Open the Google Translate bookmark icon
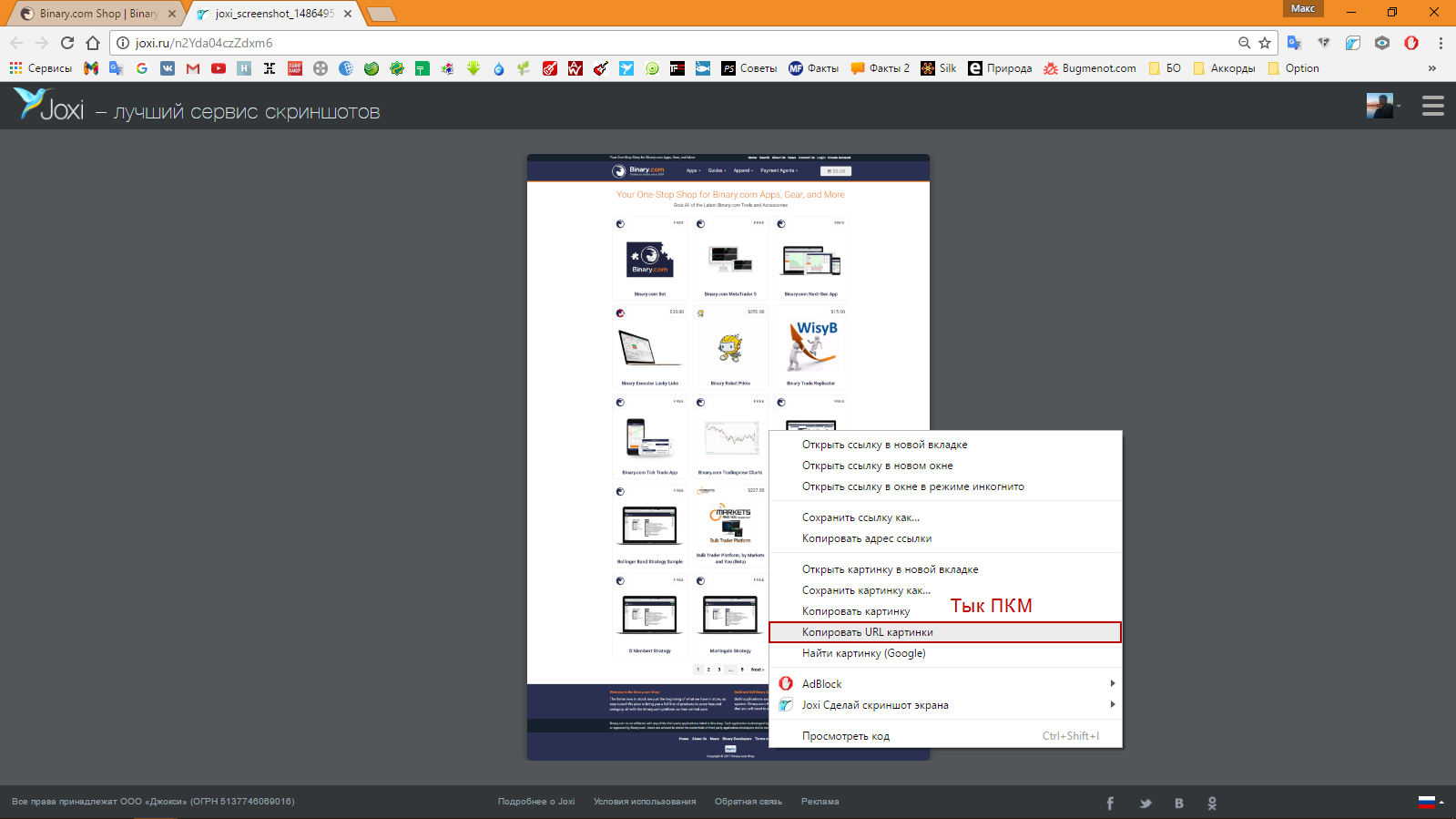The height and width of the screenshot is (819, 1456). point(116,68)
